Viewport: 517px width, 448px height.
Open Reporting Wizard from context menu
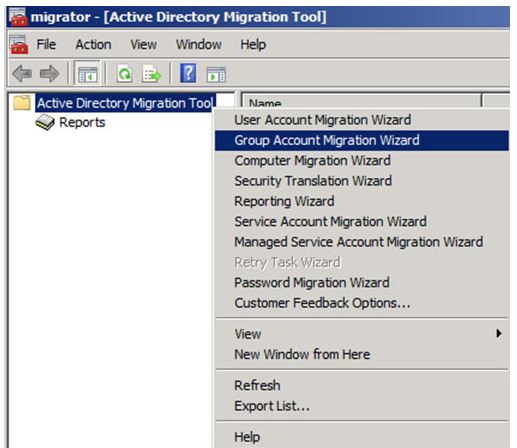(362, 201)
